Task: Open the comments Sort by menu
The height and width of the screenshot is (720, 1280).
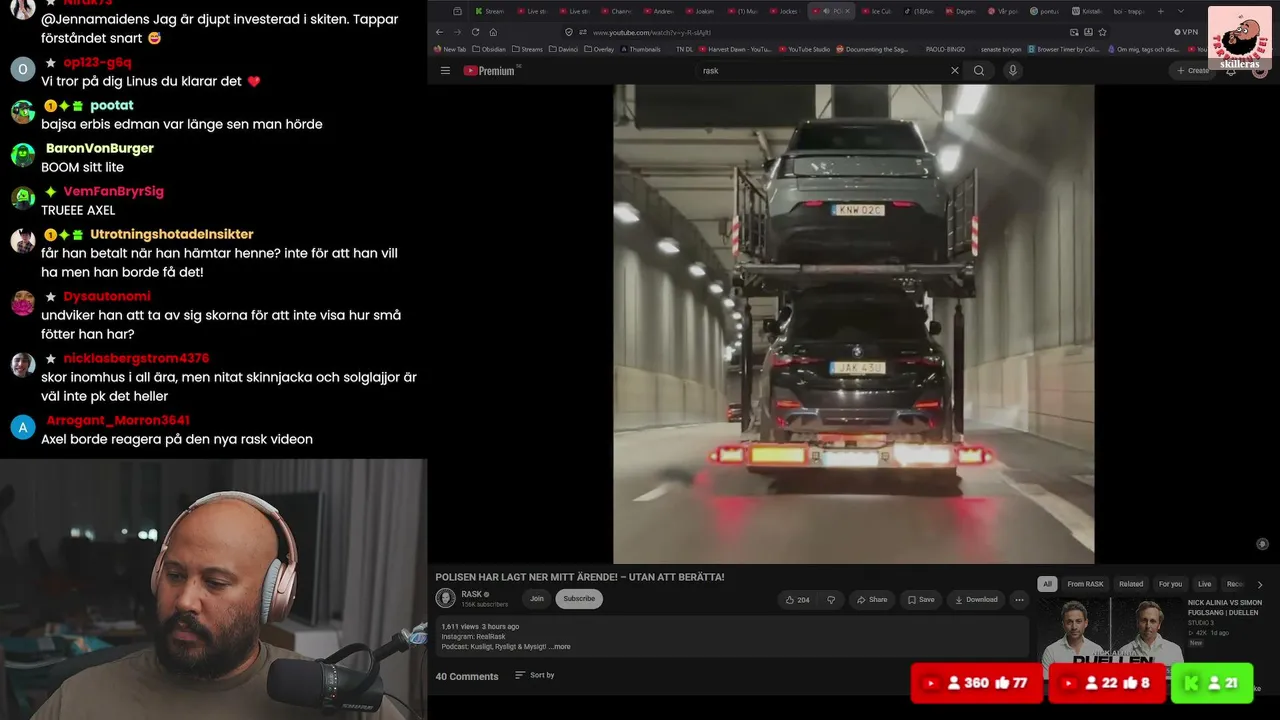Action: tap(534, 676)
